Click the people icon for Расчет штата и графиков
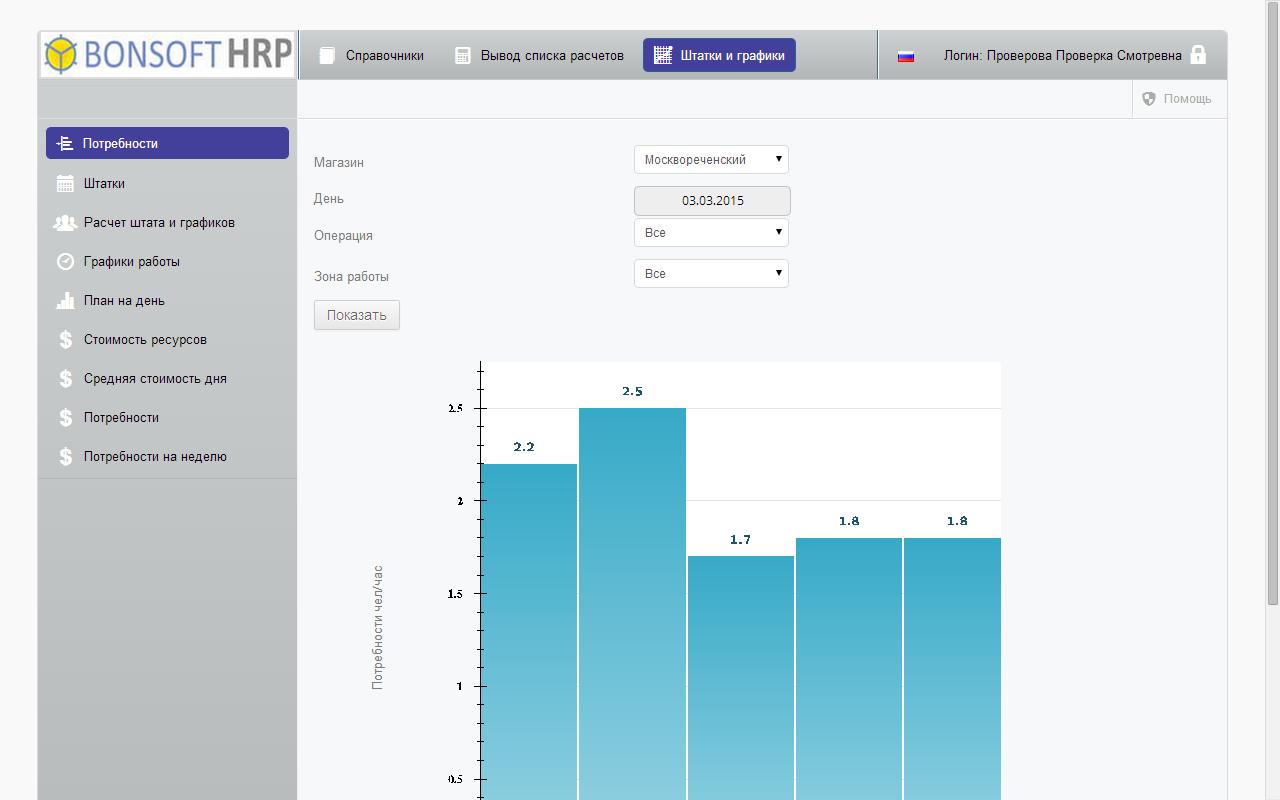The width and height of the screenshot is (1280, 800). (x=65, y=223)
